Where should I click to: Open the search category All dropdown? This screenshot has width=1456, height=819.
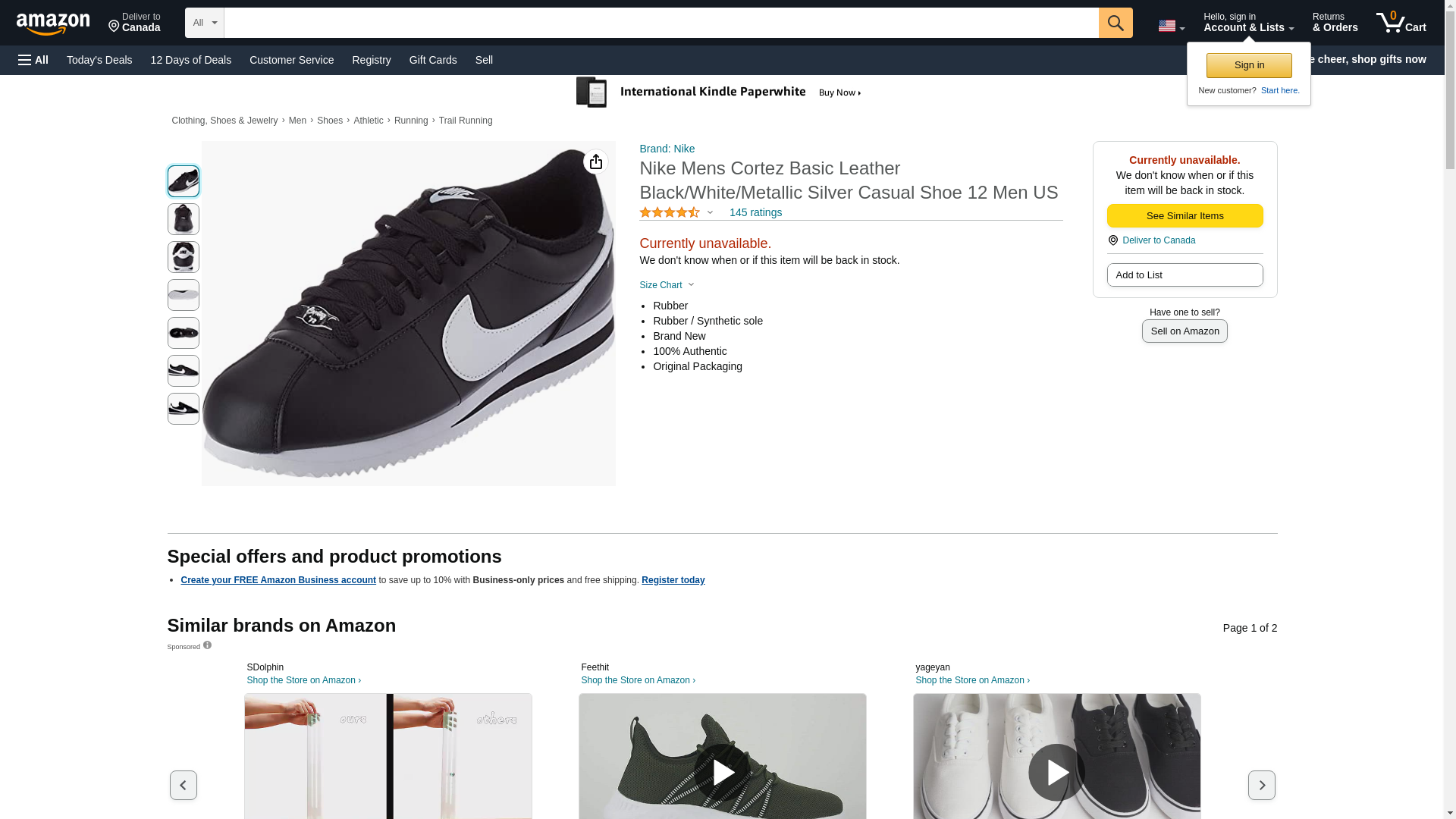tap(205, 23)
